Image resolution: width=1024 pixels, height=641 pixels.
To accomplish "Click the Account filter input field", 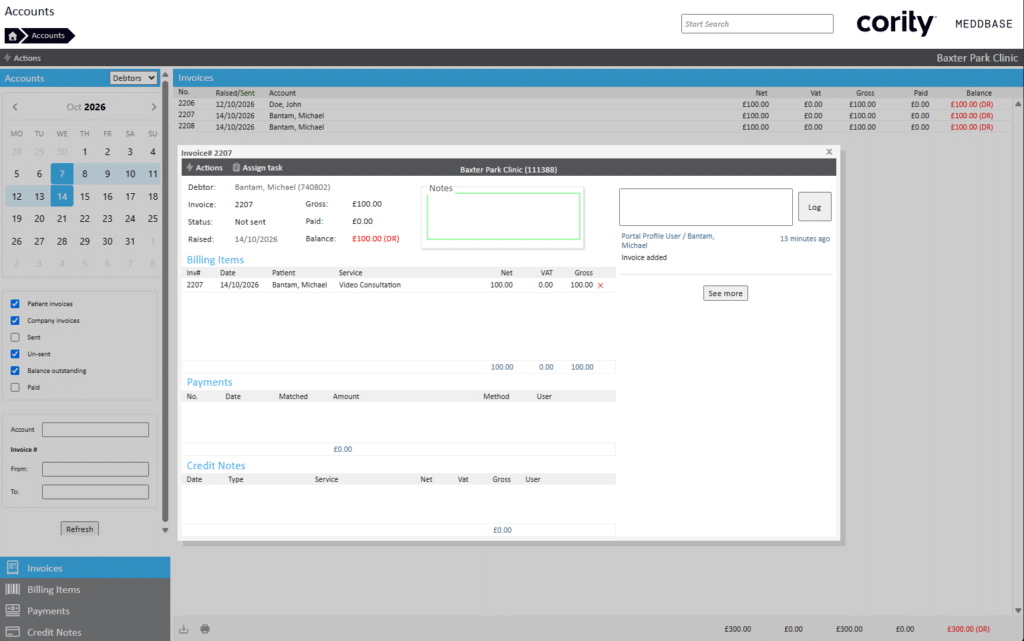I will click(95, 430).
